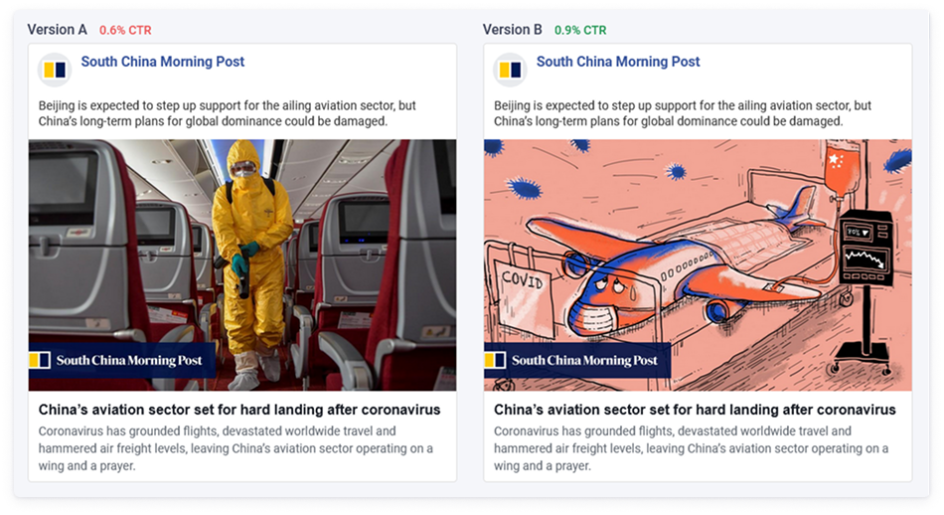Click Version B post caption about Beijing support
Image resolution: width=944 pixels, height=515 pixels.
(x=683, y=113)
